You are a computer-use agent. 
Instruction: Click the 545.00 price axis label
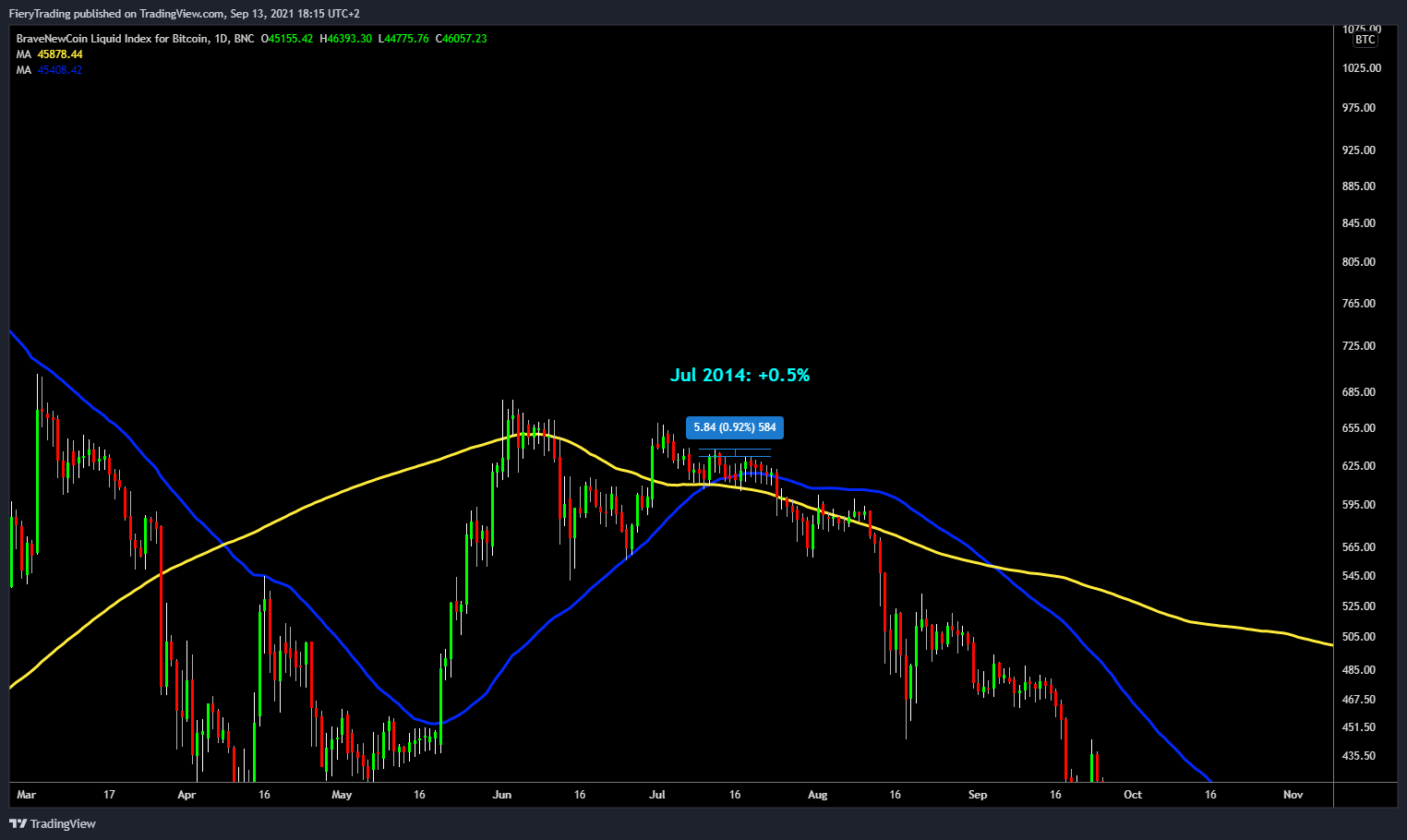pyautogui.click(x=1359, y=576)
